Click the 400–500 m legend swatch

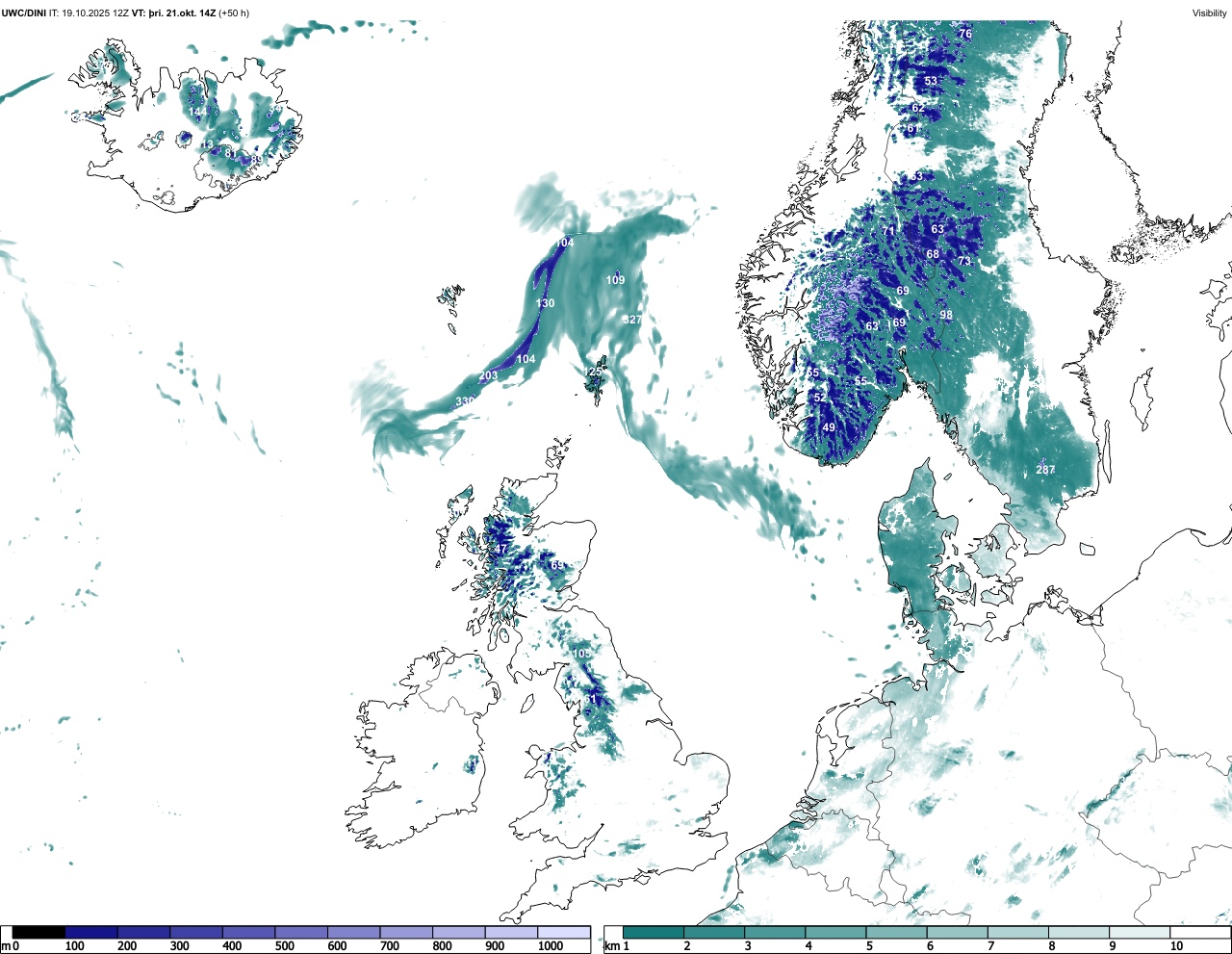pyautogui.click(x=248, y=932)
